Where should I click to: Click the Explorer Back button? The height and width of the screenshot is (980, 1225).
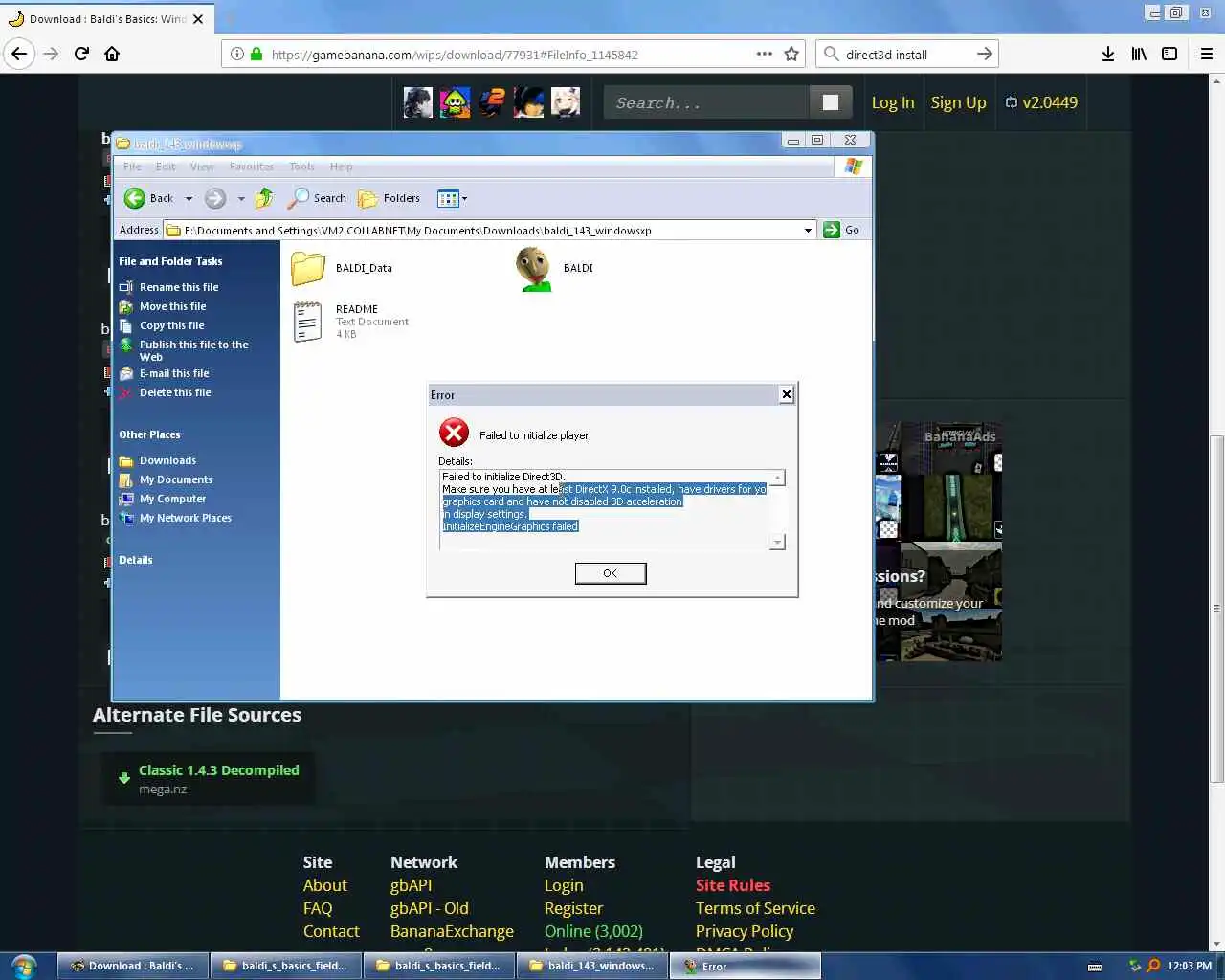[149, 198]
